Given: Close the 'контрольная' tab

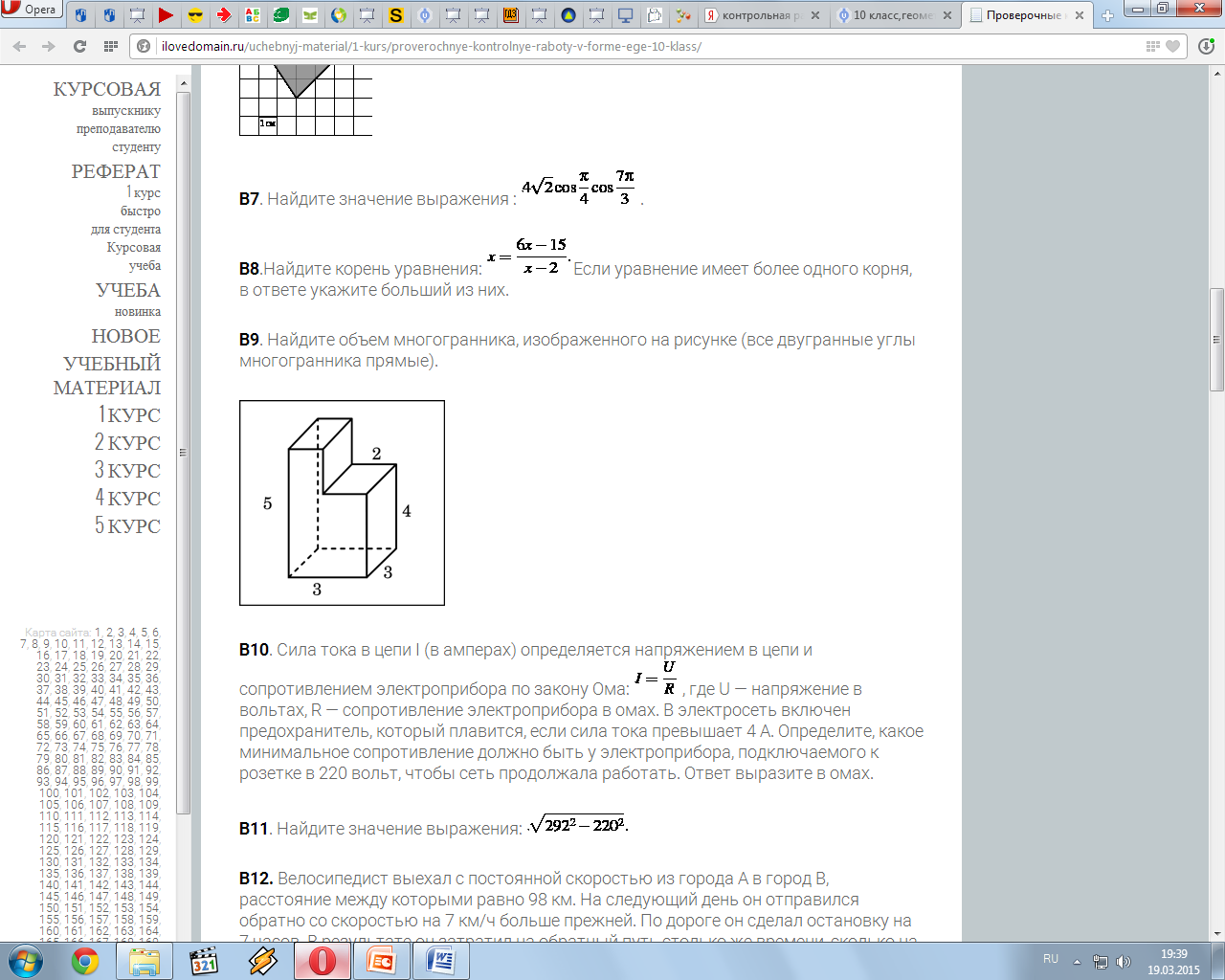Looking at the screenshot, I should (x=815, y=15).
